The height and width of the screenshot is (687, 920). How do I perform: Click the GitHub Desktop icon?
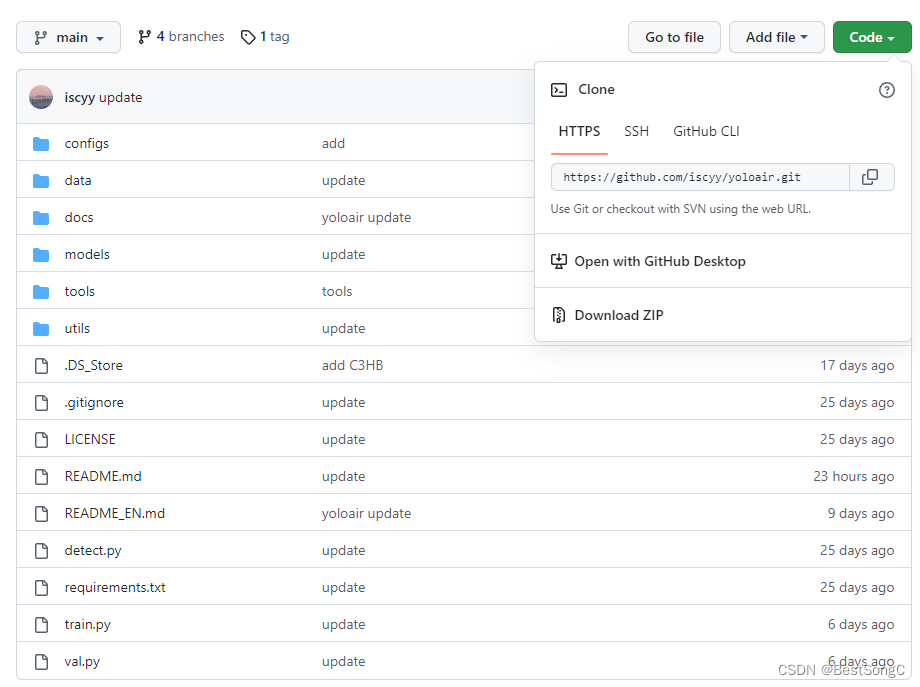tap(559, 261)
